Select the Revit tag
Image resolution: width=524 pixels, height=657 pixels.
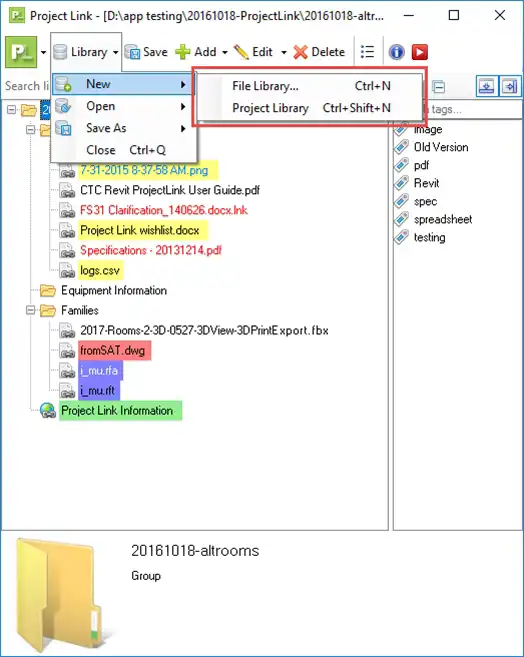click(426, 183)
